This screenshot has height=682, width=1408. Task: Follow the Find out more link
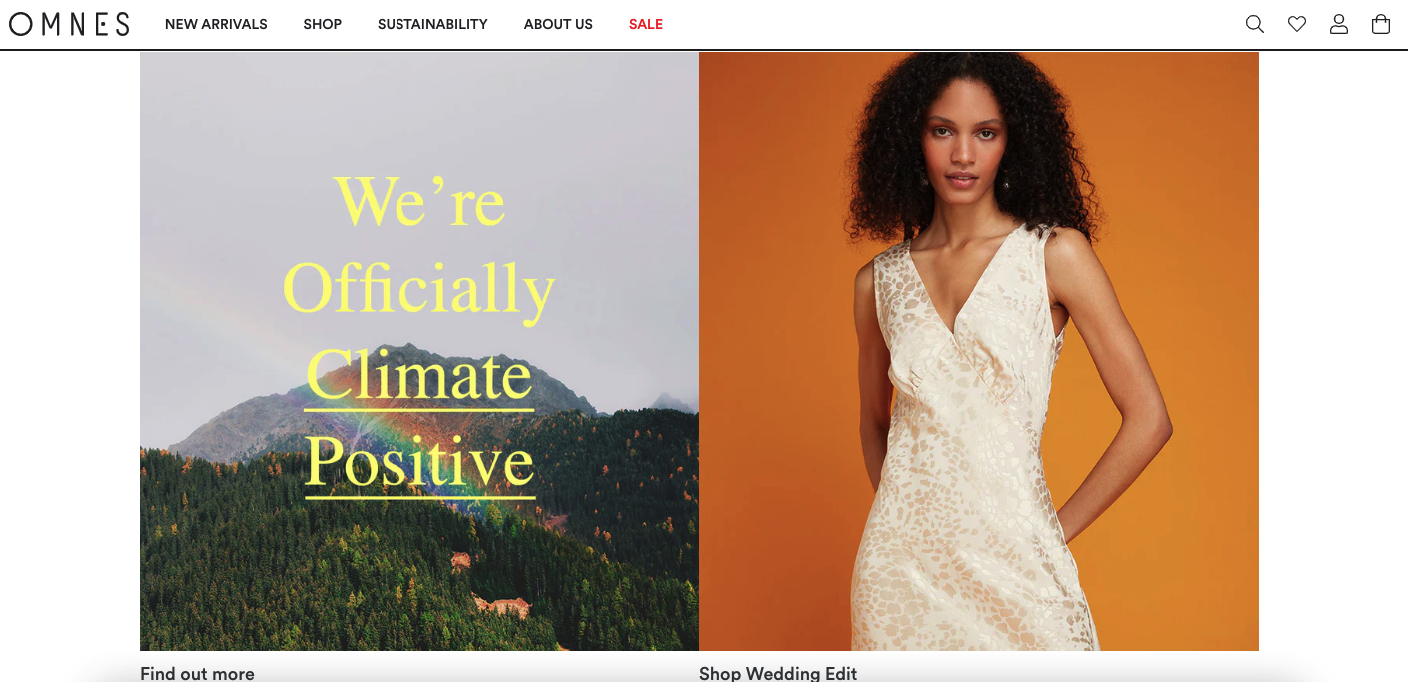[197, 673]
